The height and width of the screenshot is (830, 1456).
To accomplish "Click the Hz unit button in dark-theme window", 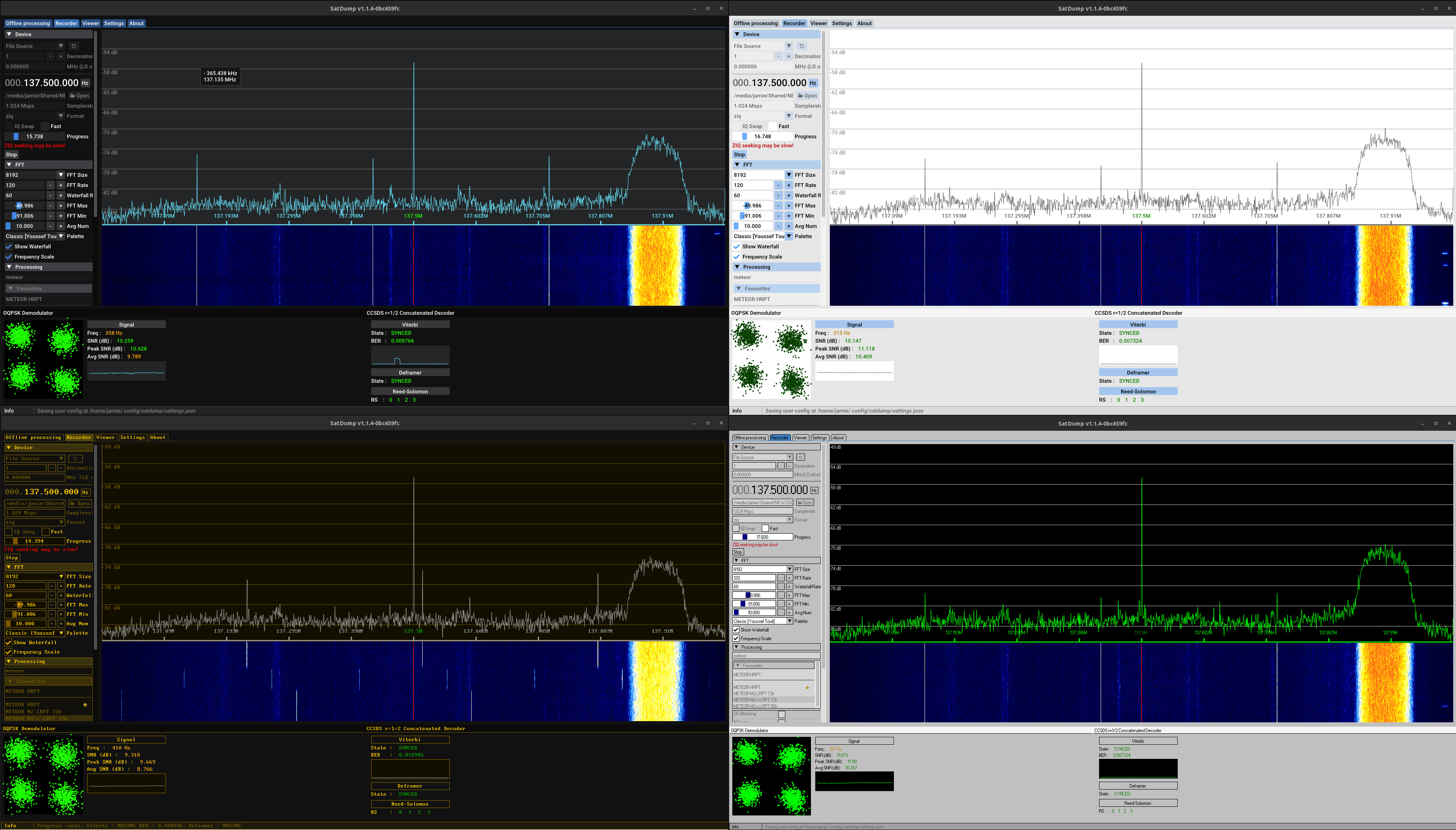I will click(85, 83).
